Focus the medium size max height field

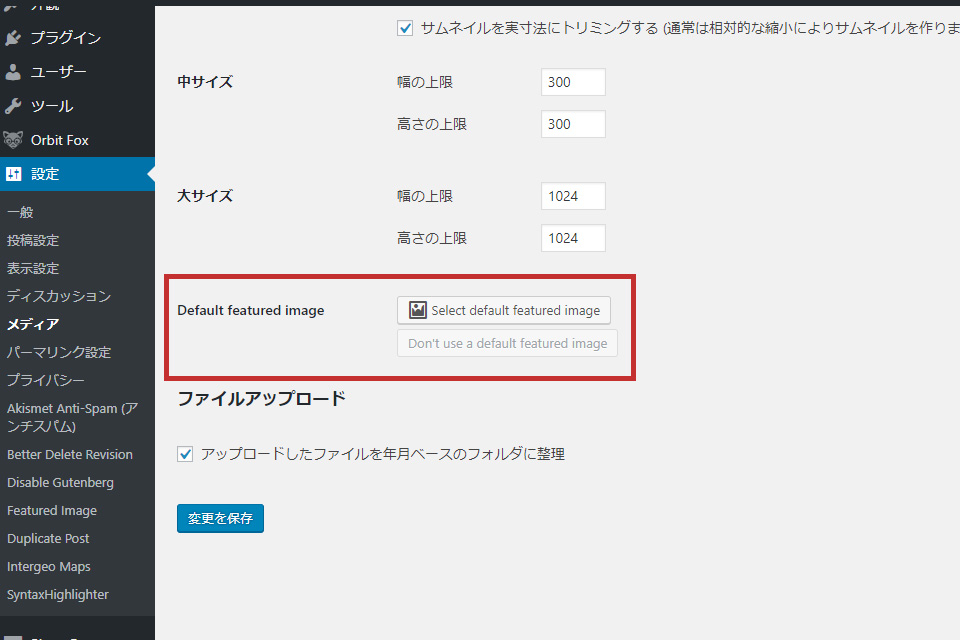pos(573,124)
